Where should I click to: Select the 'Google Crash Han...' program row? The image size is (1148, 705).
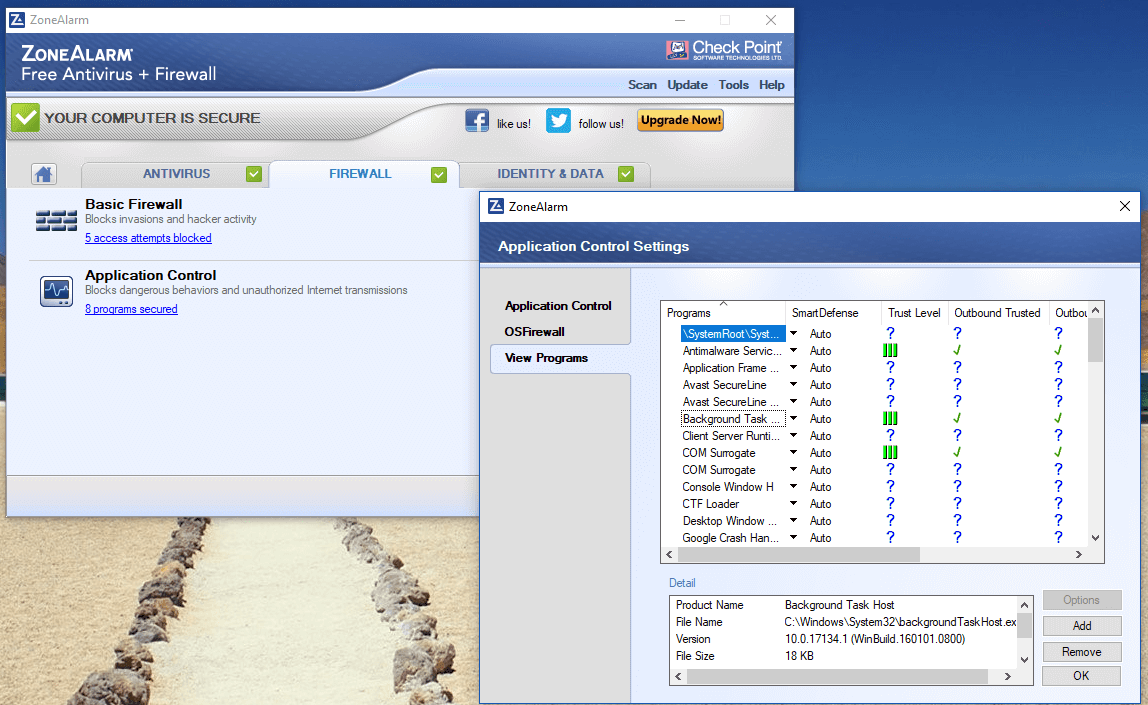(731, 537)
